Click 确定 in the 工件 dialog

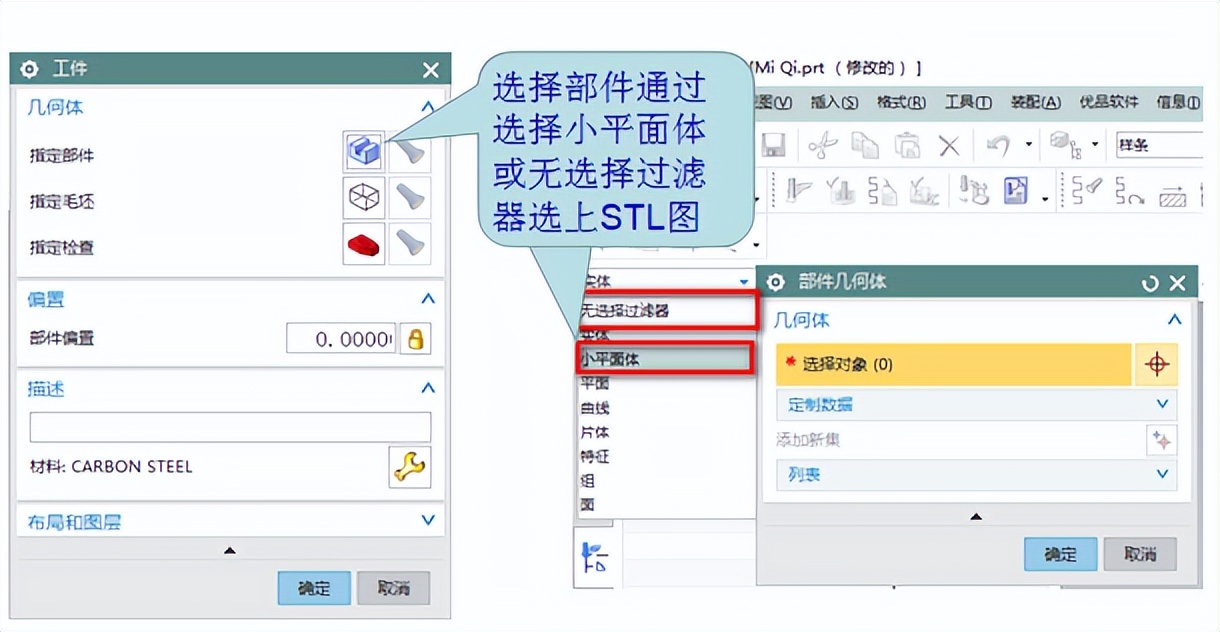tap(314, 589)
